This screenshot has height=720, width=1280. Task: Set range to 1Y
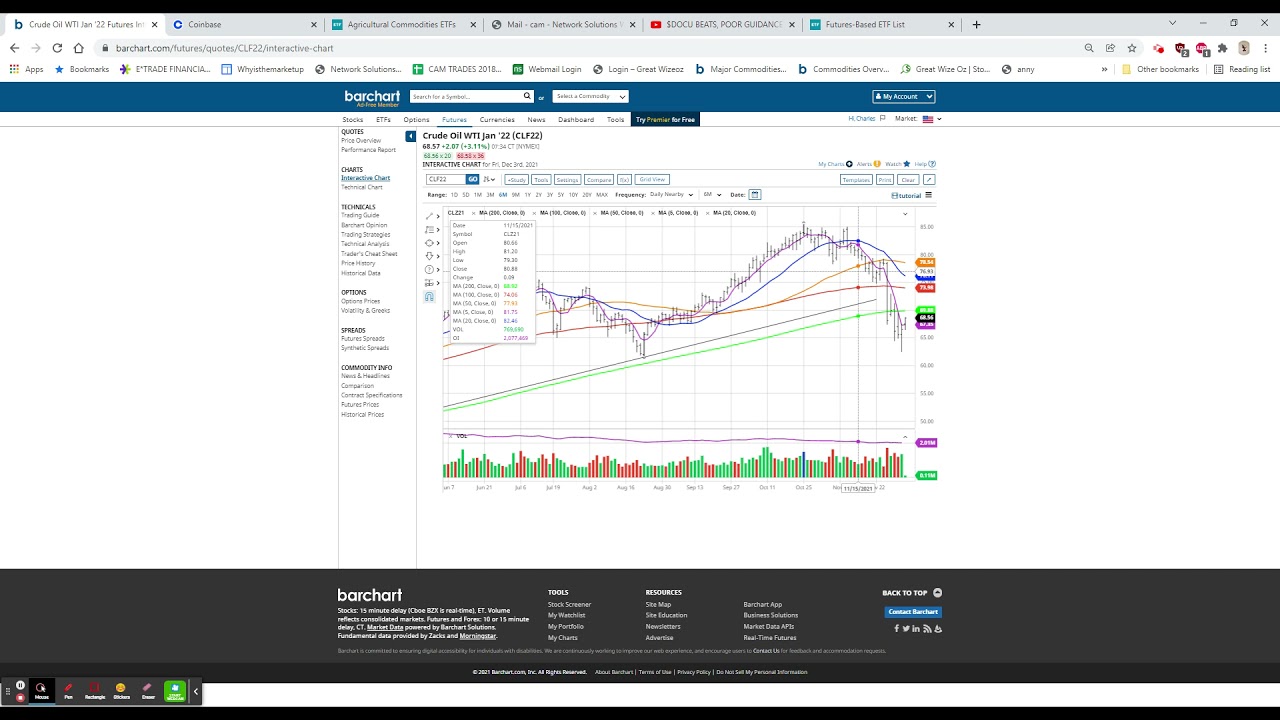(527, 195)
